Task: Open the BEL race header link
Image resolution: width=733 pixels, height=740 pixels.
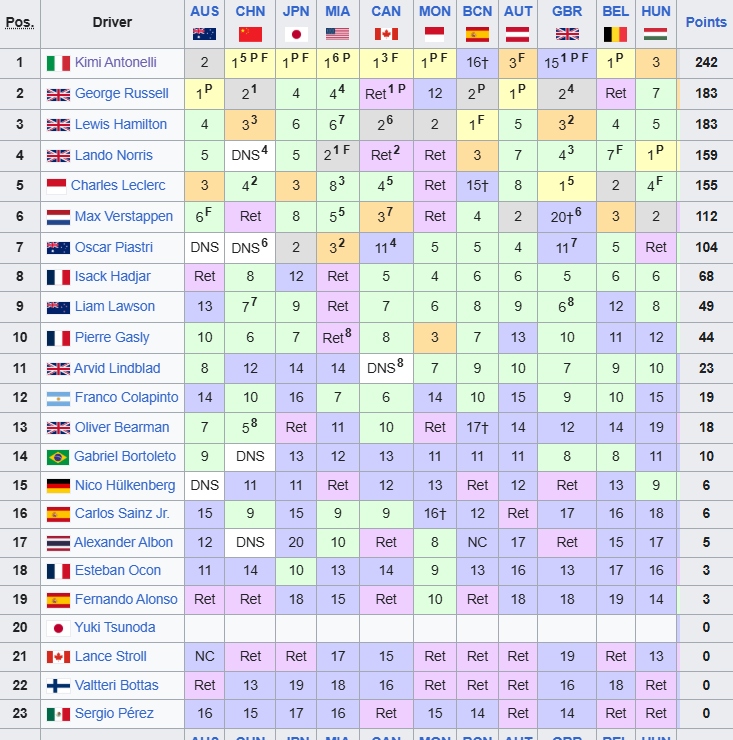Action: pos(615,11)
